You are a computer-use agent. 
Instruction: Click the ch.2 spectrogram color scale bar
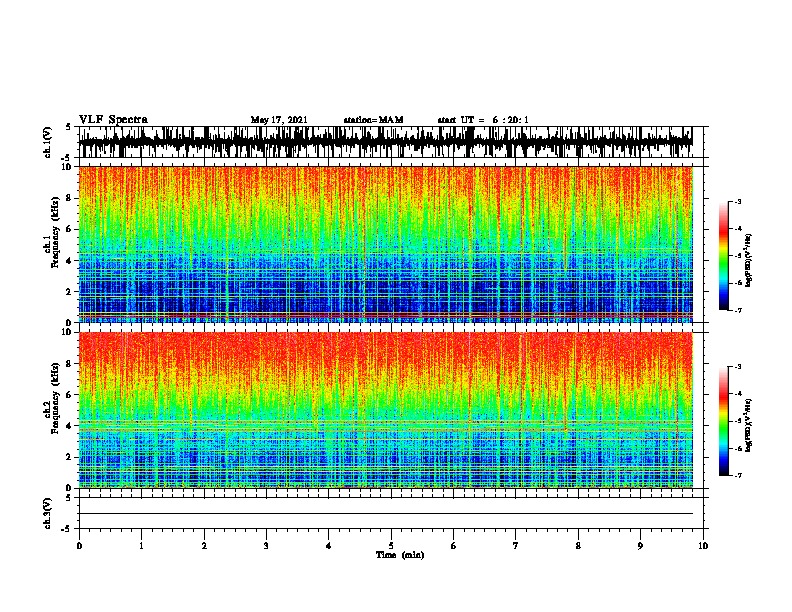(723, 421)
